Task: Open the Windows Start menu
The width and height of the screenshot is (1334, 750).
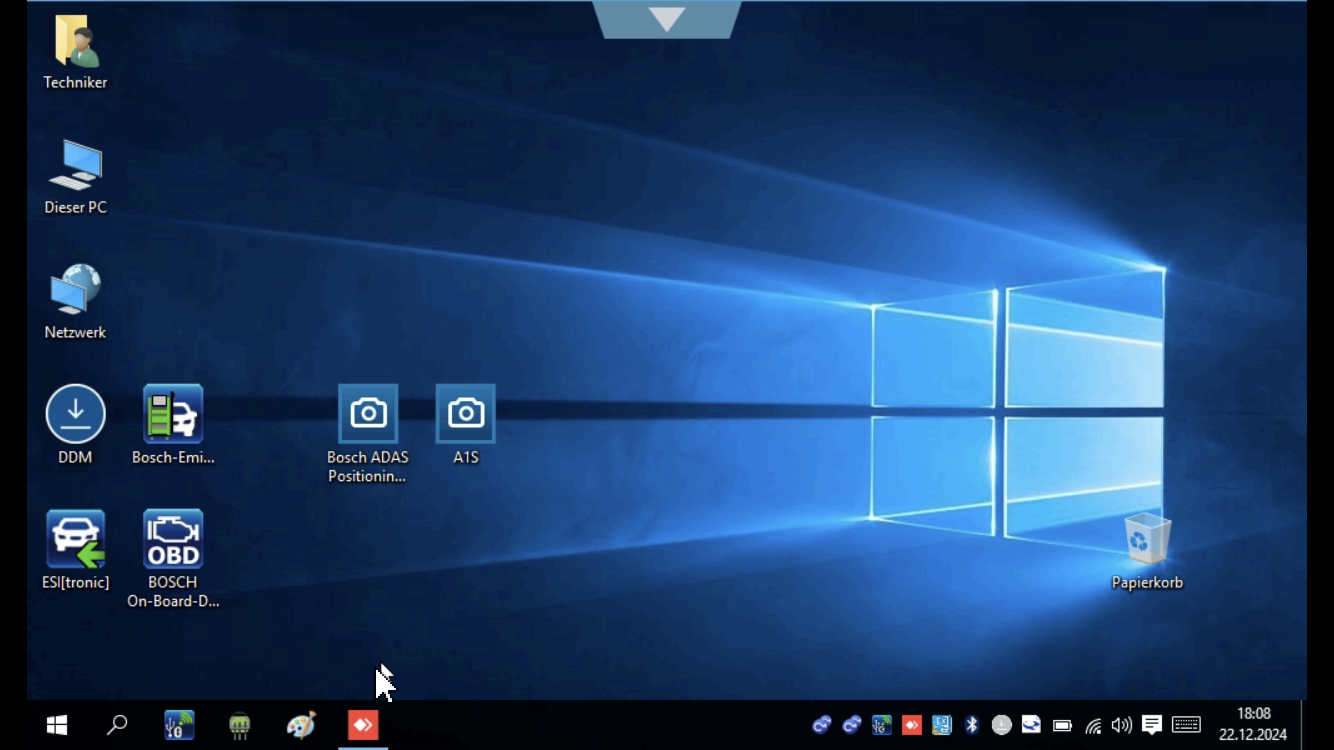Action: (57, 725)
